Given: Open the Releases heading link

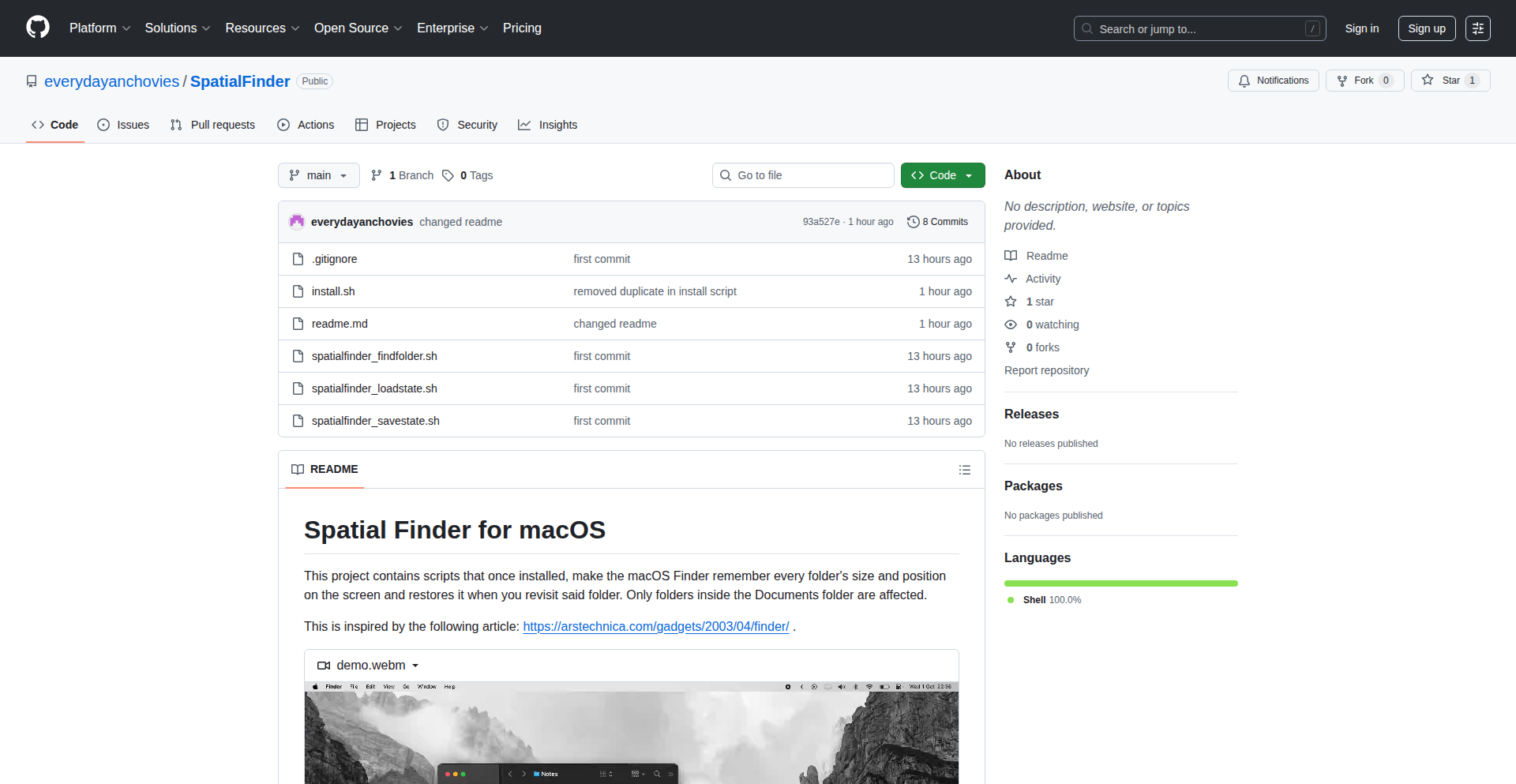Looking at the screenshot, I should point(1031,414).
